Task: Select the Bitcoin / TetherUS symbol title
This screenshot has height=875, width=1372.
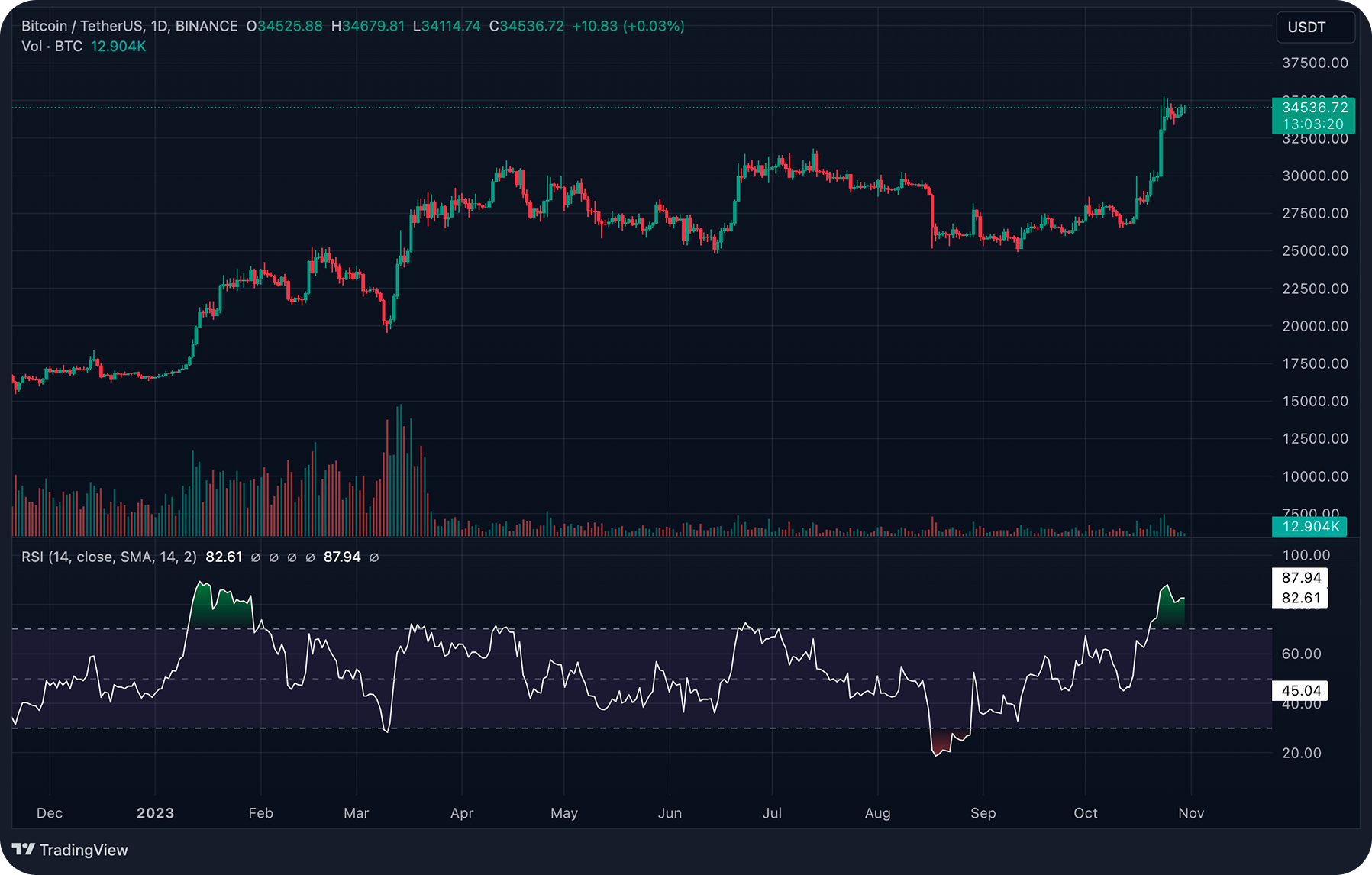Action: [x=84, y=26]
